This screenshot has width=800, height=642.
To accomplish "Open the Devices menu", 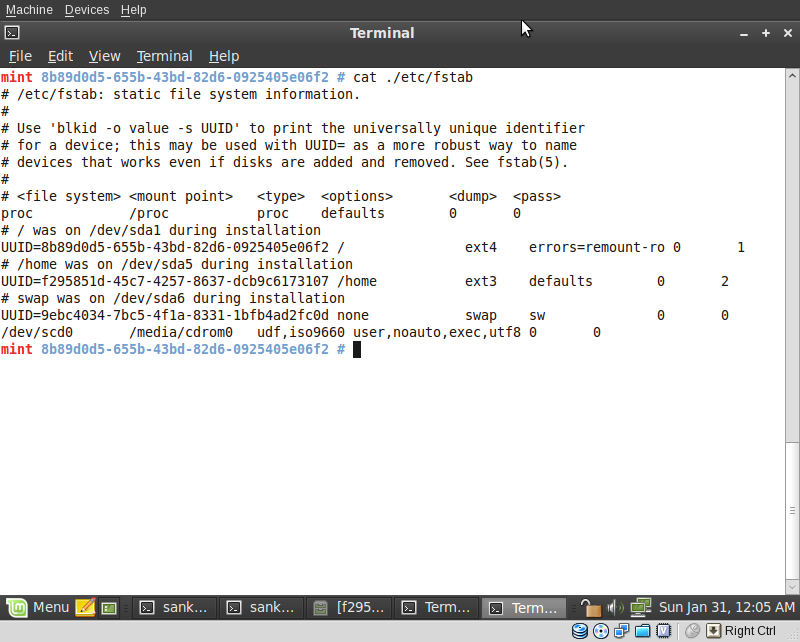I will (x=86, y=9).
